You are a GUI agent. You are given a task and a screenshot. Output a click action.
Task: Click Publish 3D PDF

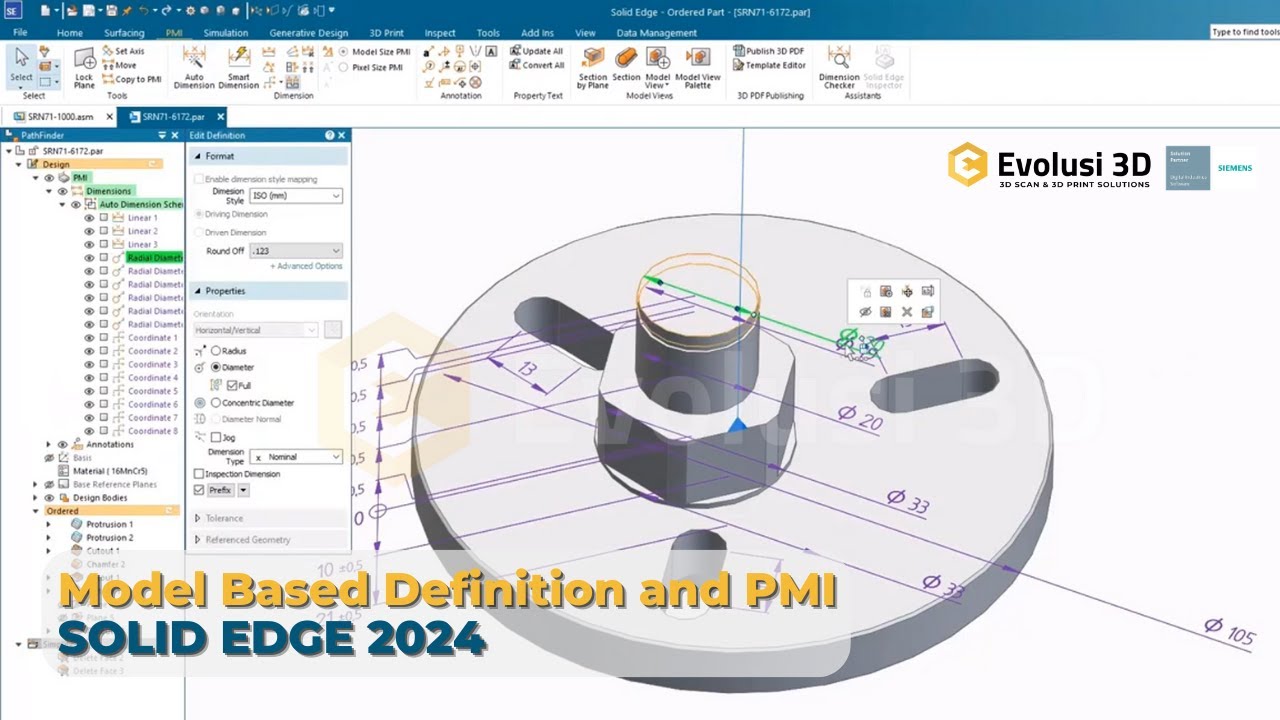coord(768,51)
